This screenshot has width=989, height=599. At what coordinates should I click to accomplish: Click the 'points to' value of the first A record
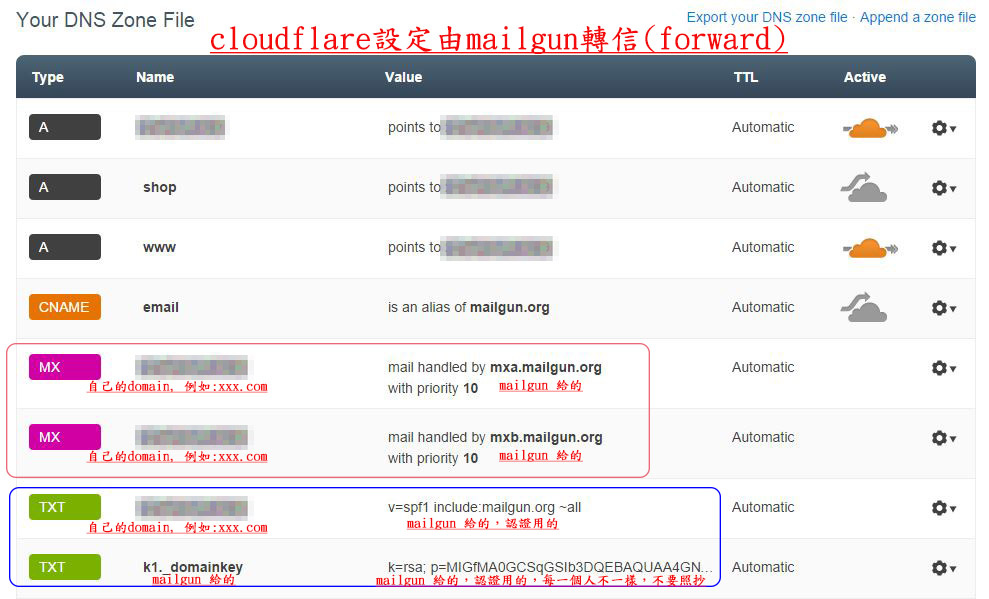(x=470, y=127)
